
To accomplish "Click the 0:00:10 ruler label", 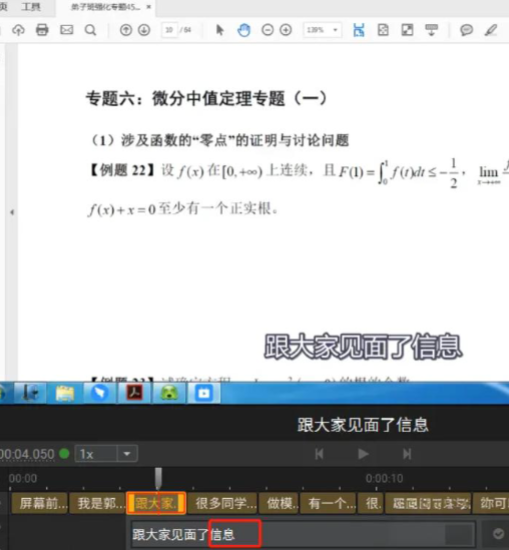I will pyautogui.click(x=384, y=478).
